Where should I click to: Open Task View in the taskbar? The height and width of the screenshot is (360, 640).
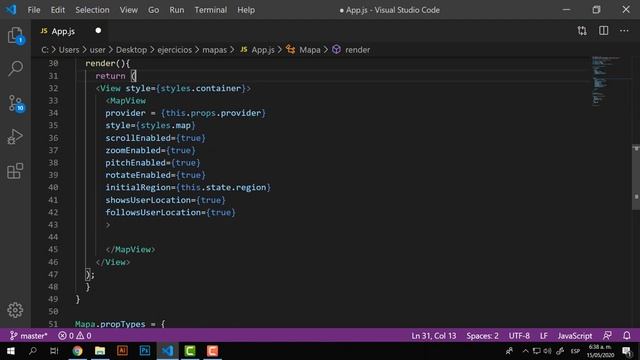[x=54, y=351]
